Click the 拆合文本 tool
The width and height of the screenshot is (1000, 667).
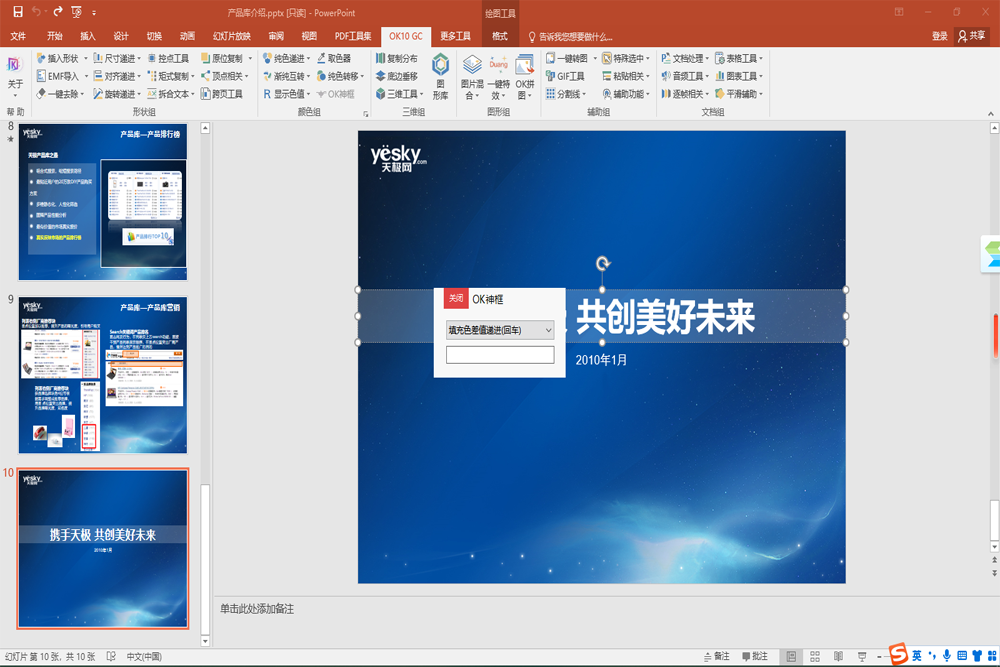170,94
